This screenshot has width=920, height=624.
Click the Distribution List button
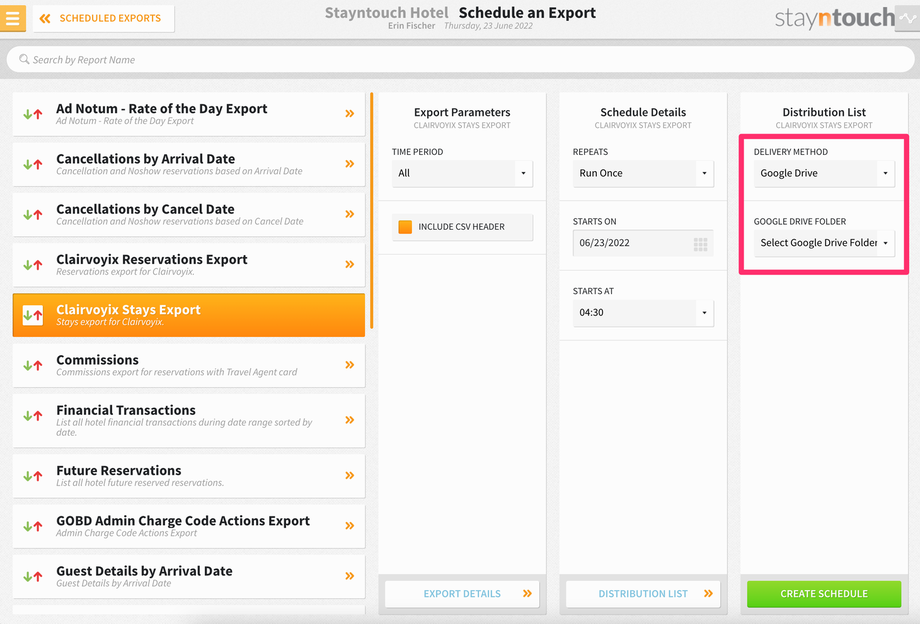[643, 594]
